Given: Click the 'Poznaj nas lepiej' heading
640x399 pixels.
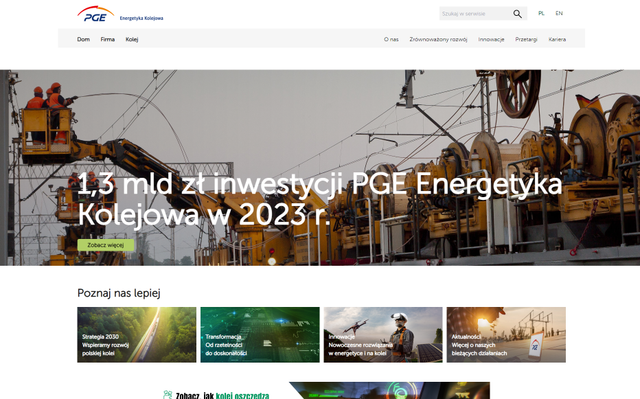Looking at the screenshot, I should [x=119, y=293].
